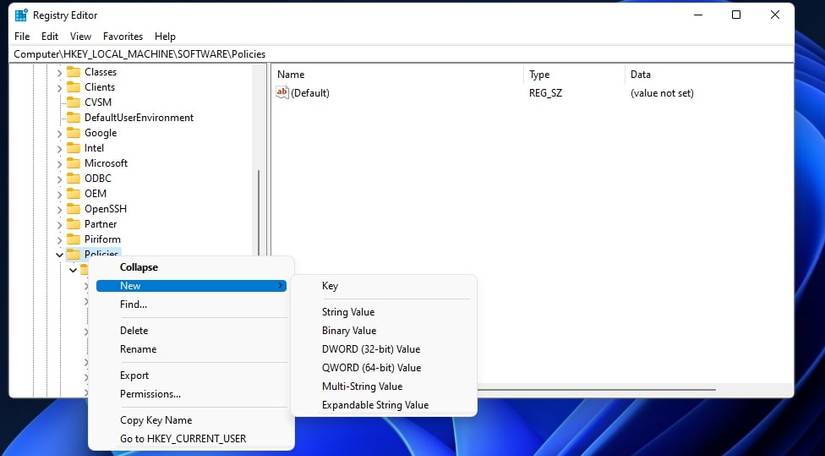
Task: Expand the Clients key
Action: click(x=59, y=88)
